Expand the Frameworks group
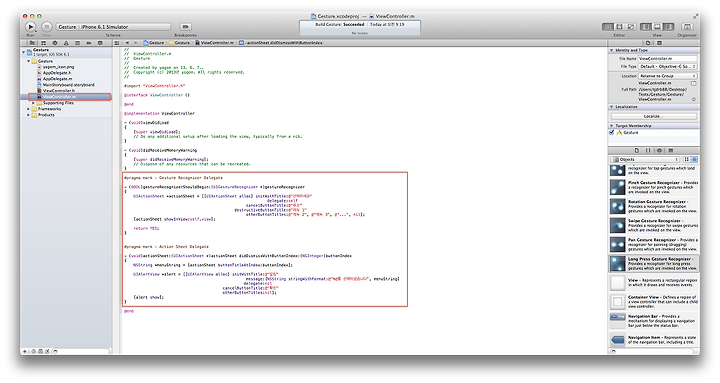The image size is (720, 383). click(28, 109)
